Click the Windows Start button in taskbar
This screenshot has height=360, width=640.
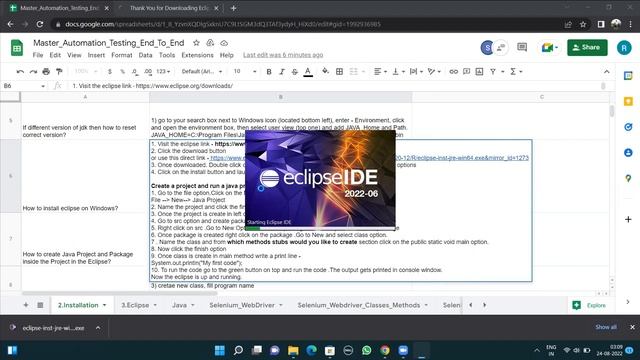click(x=220, y=351)
